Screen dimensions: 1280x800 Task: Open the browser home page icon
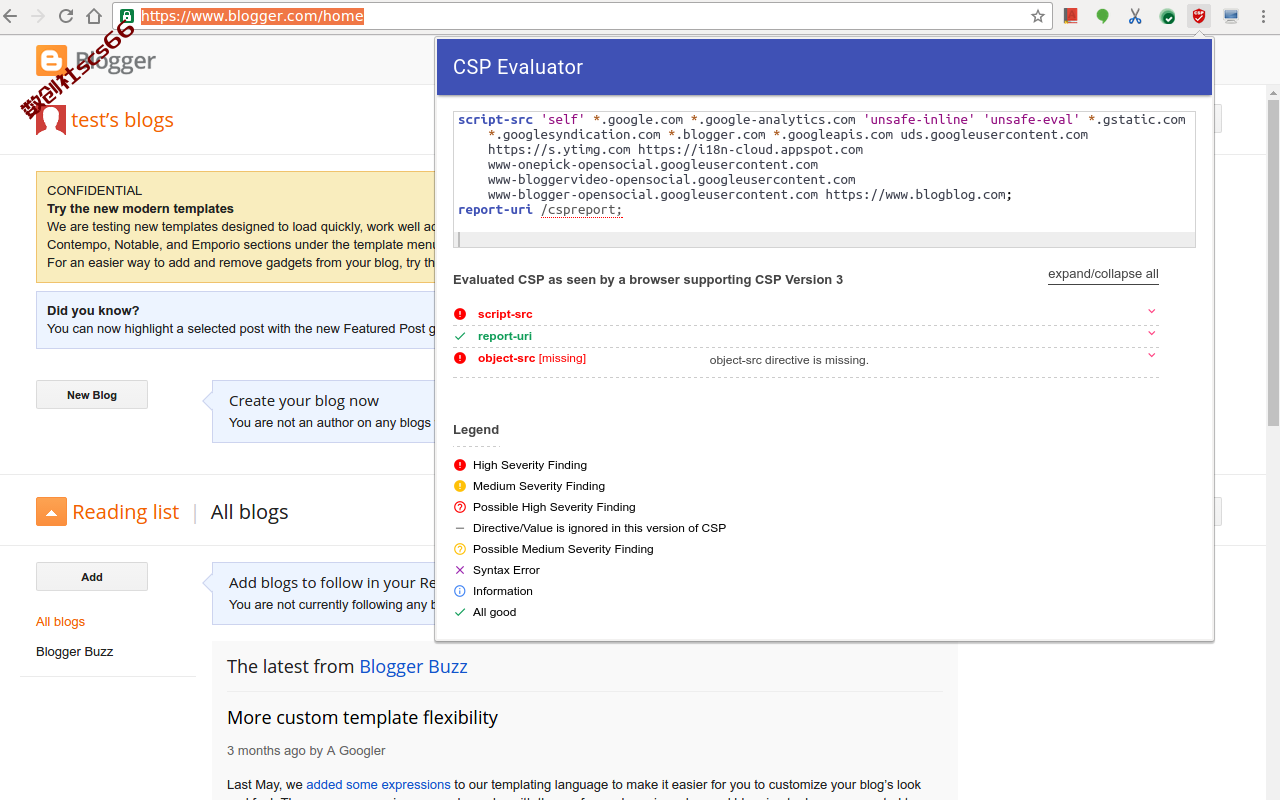[94, 16]
